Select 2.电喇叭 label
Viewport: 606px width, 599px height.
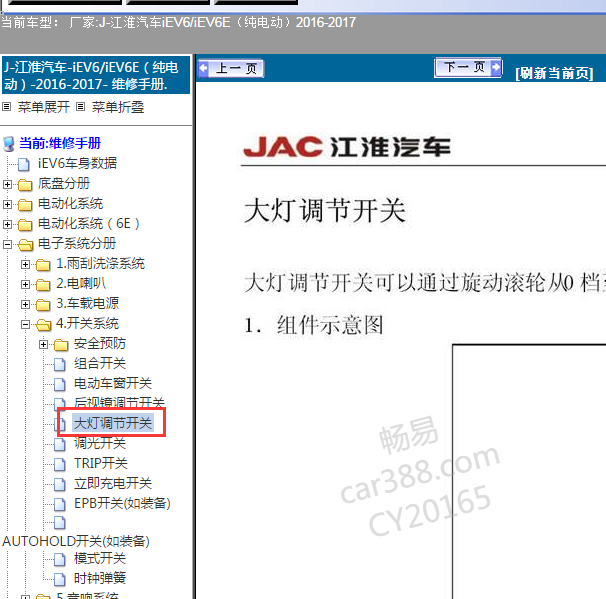tap(81, 283)
